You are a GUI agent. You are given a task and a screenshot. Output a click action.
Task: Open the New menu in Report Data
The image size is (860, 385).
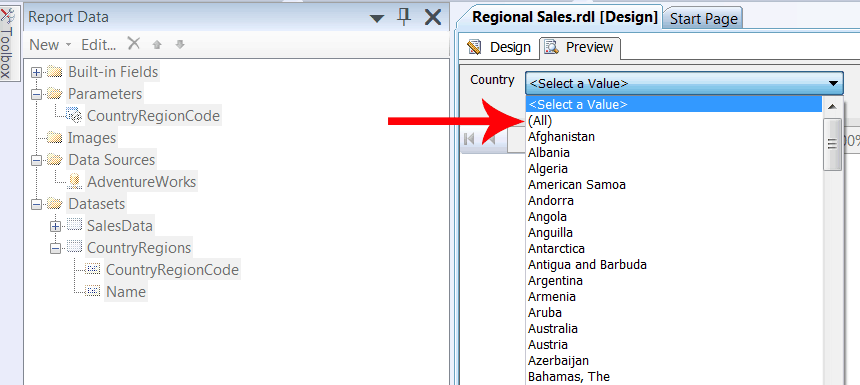coord(50,44)
